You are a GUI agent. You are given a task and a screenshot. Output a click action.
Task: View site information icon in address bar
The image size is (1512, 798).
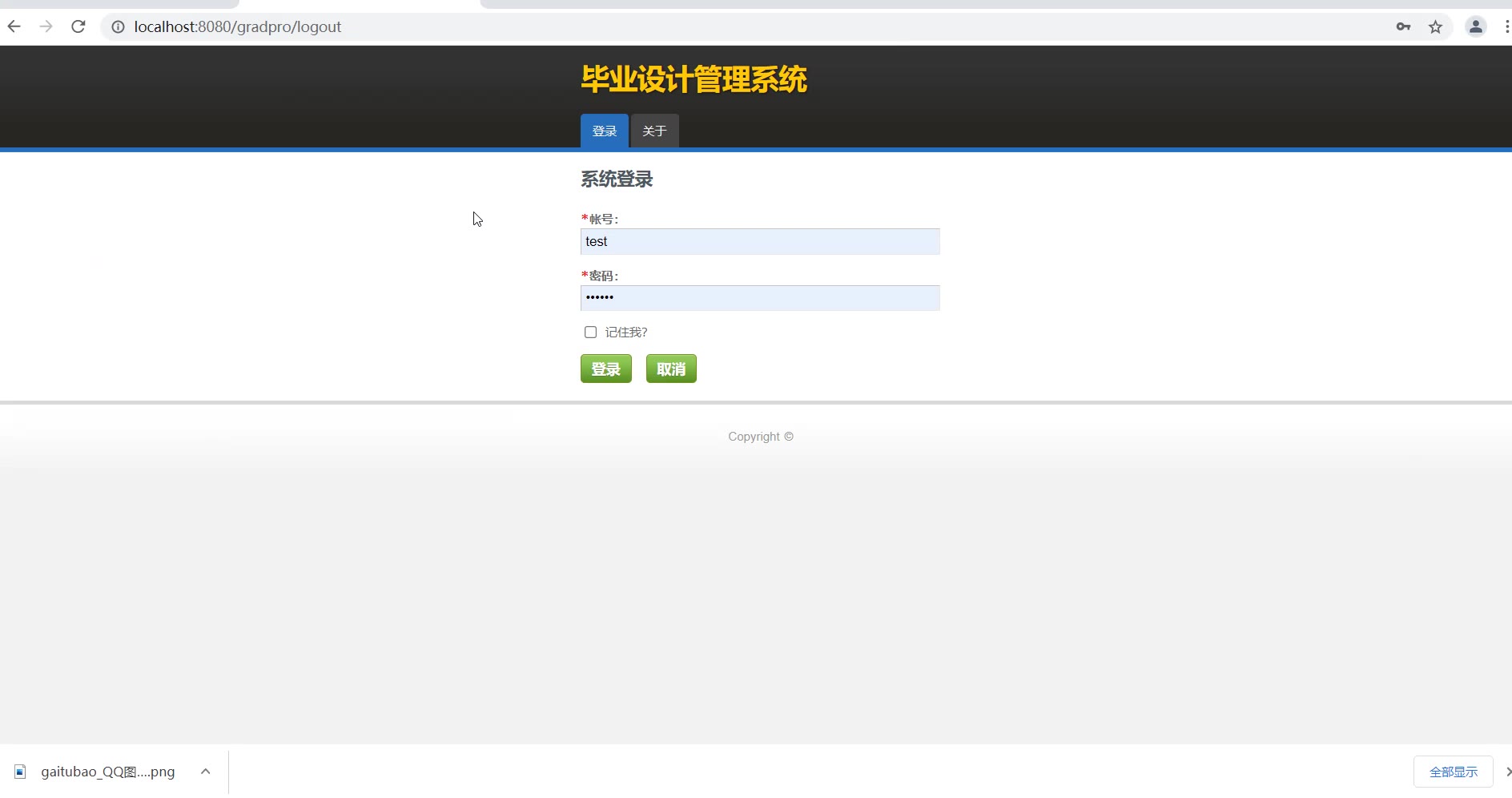[x=118, y=27]
